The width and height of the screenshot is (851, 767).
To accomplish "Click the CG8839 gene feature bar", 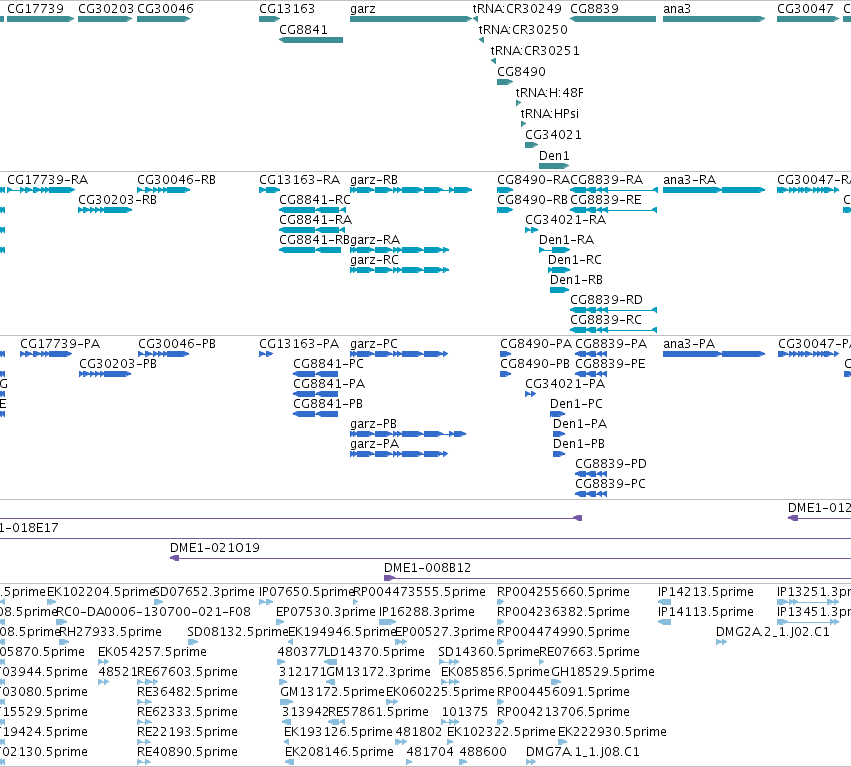I will (x=613, y=19).
